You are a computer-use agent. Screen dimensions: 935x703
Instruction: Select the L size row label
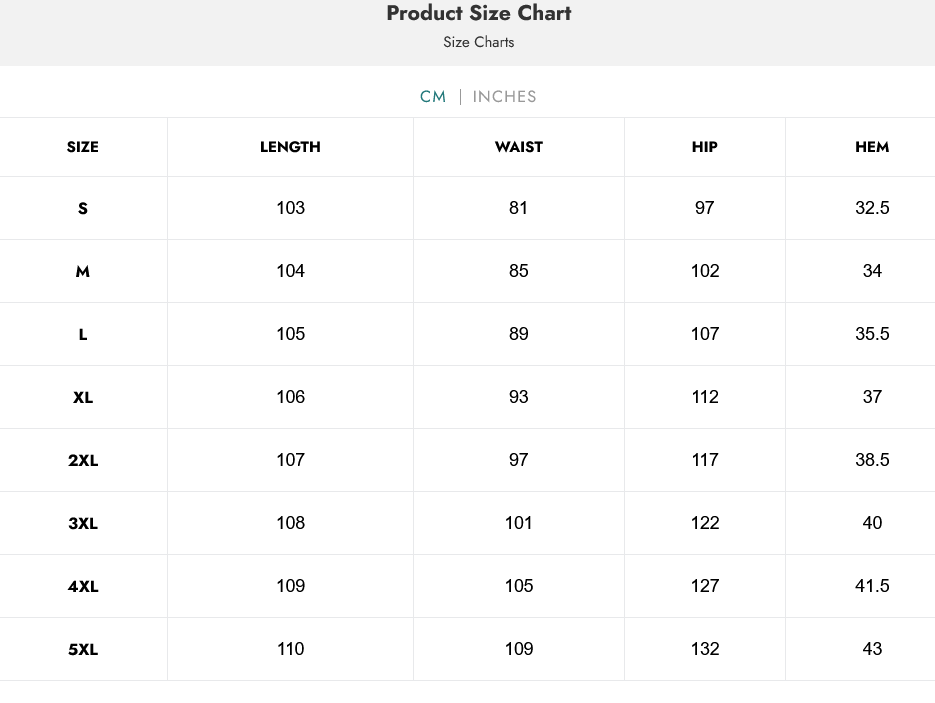pos(83,335)
